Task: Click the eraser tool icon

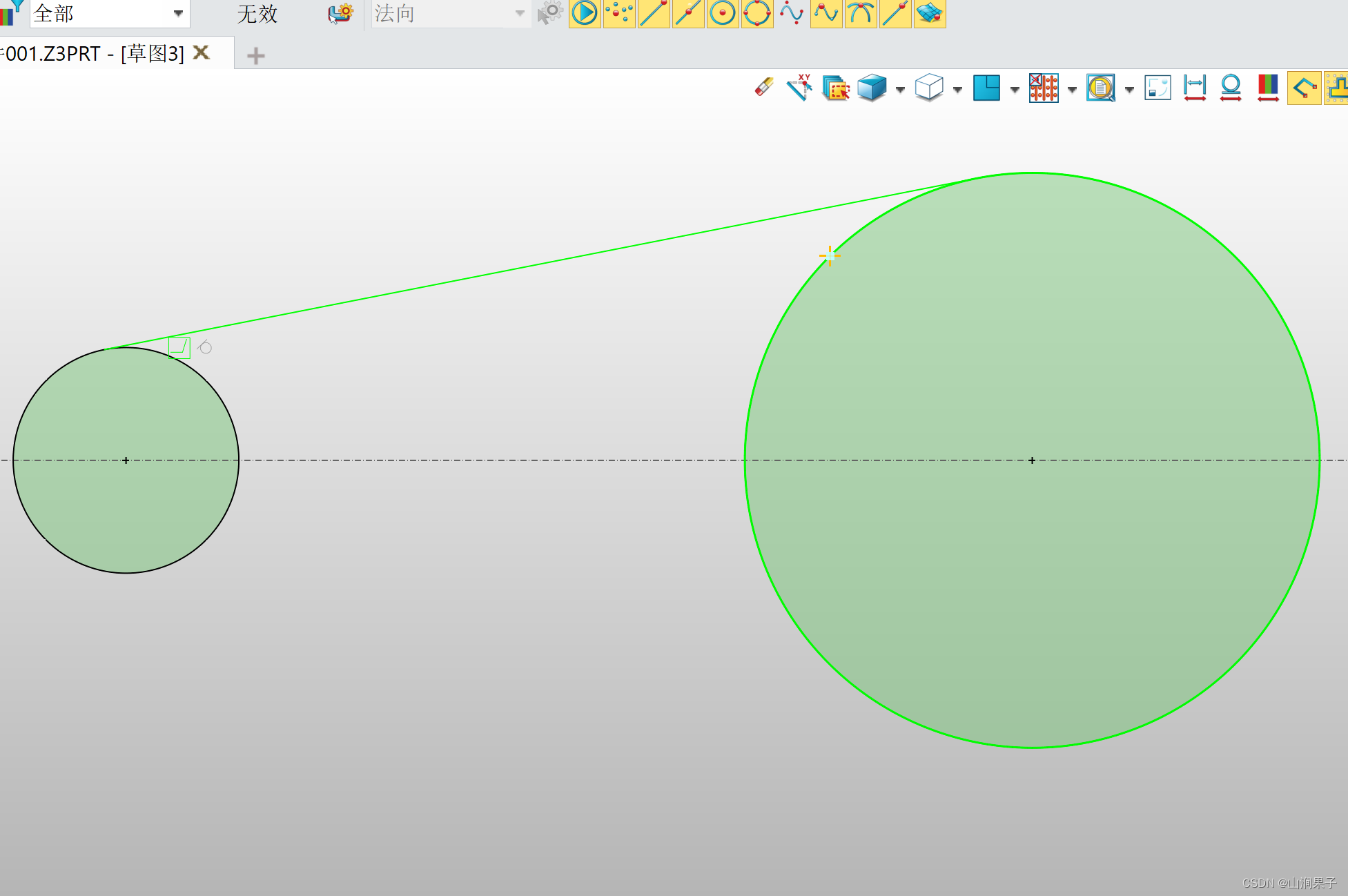Action: (x=764, y=88)
